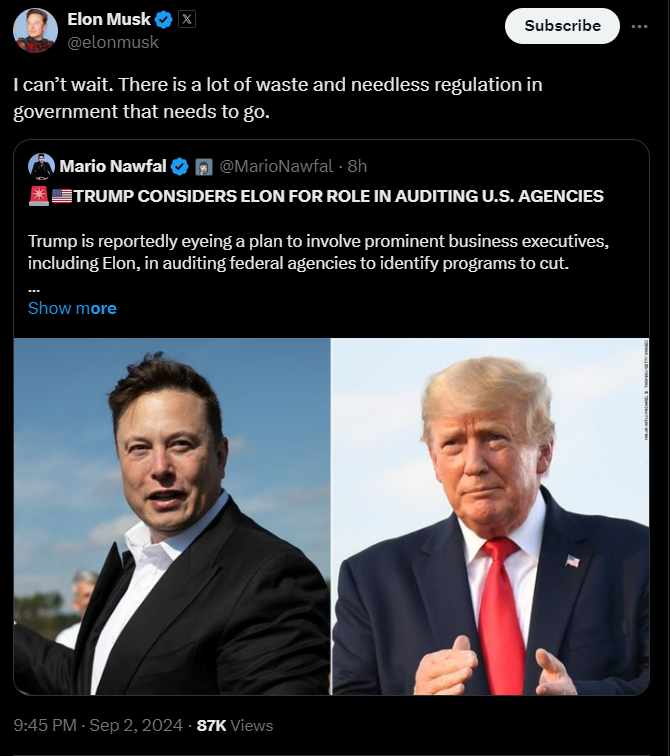Open Mario Nawfal's small profile avatar
Viewport: 670px width, 756px height.
(x=41, y=166)
